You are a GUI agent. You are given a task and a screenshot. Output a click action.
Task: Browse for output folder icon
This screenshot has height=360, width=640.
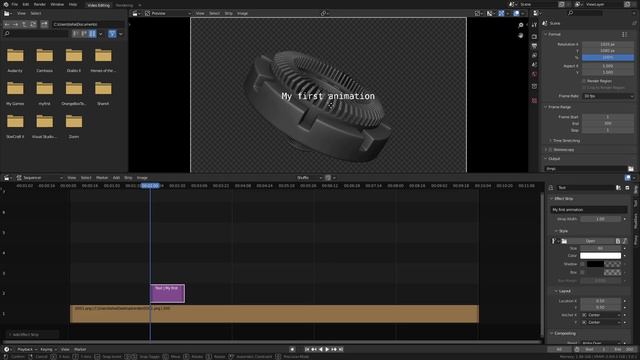(631, 169)
